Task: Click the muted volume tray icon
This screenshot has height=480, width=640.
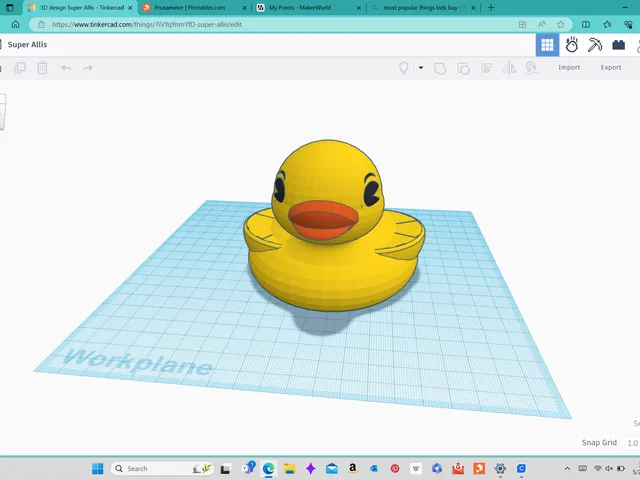Action: point(609,469)
